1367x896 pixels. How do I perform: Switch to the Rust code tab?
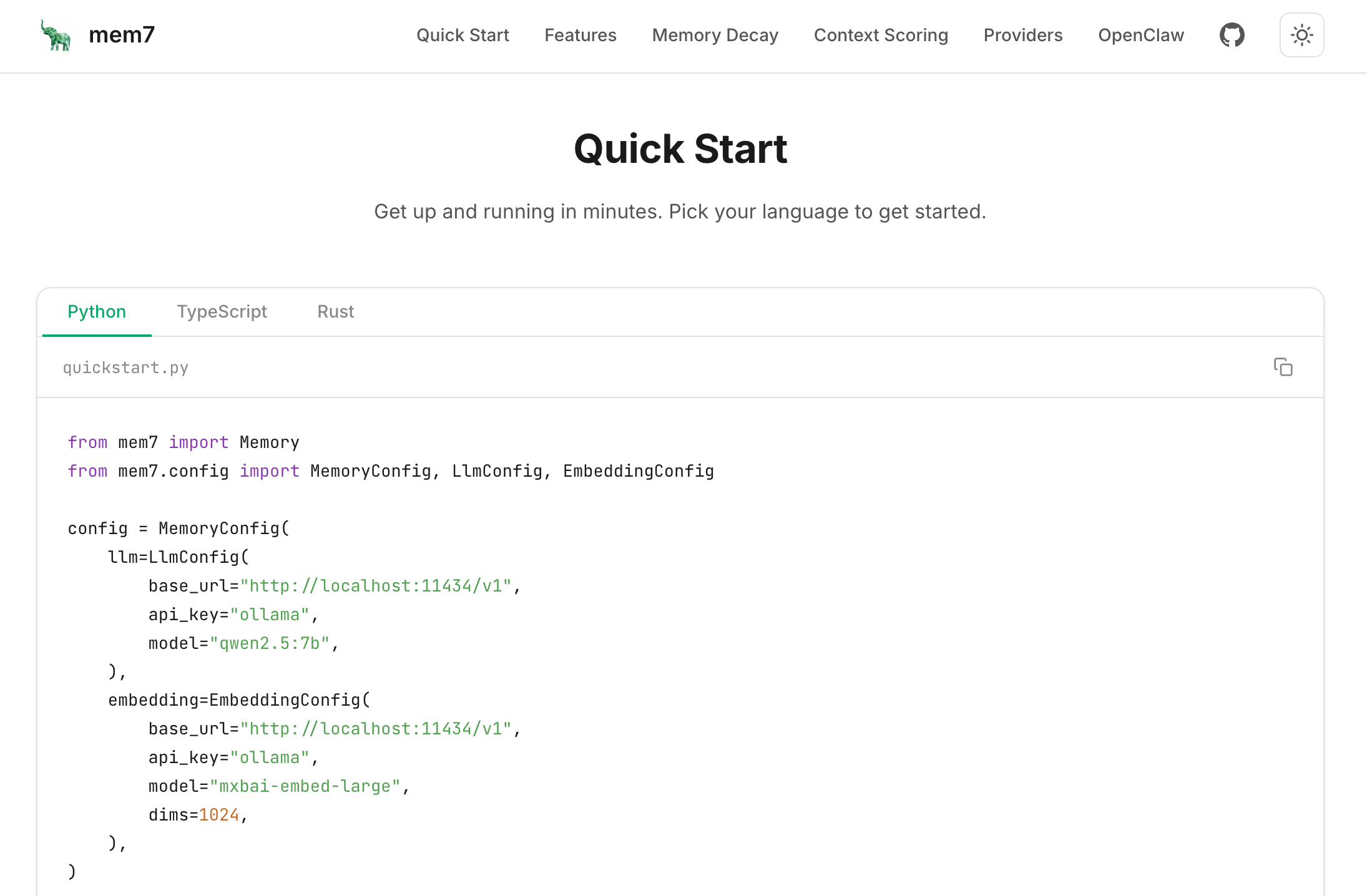point(335,311)
